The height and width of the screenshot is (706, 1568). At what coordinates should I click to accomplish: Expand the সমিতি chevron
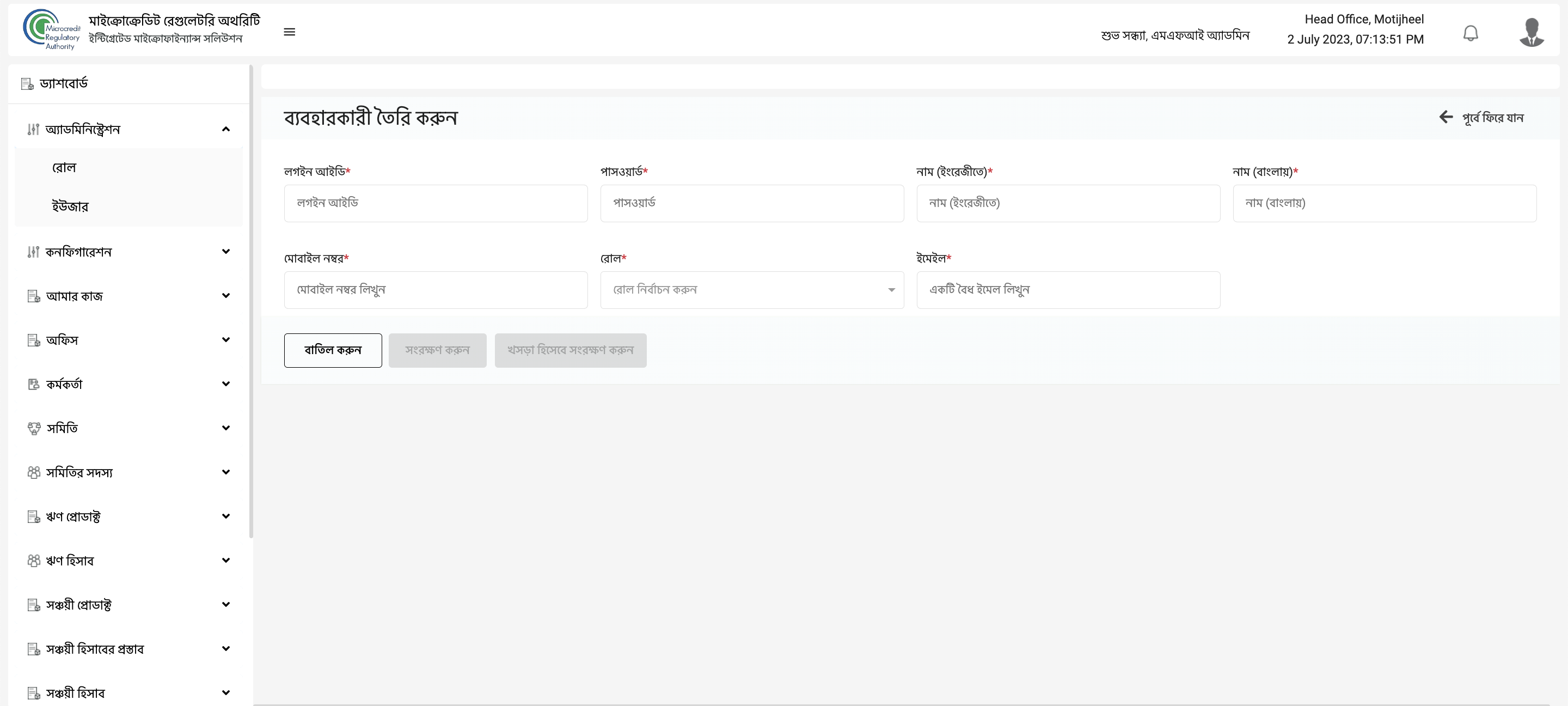click(226, 428)
